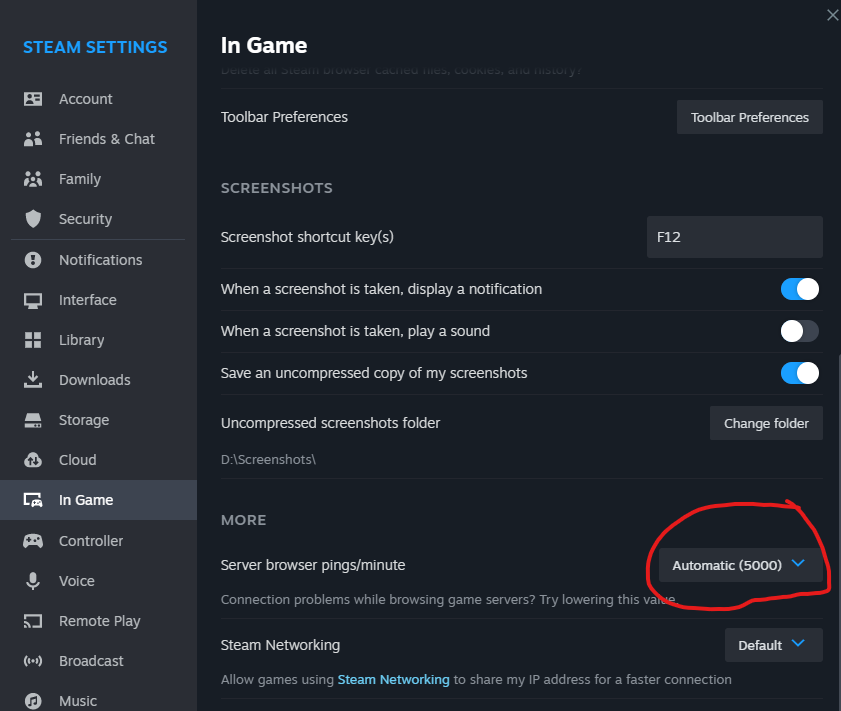Open Notifications settings page
Viewport: 841px width, 711px height.
(x=99, y=260)
